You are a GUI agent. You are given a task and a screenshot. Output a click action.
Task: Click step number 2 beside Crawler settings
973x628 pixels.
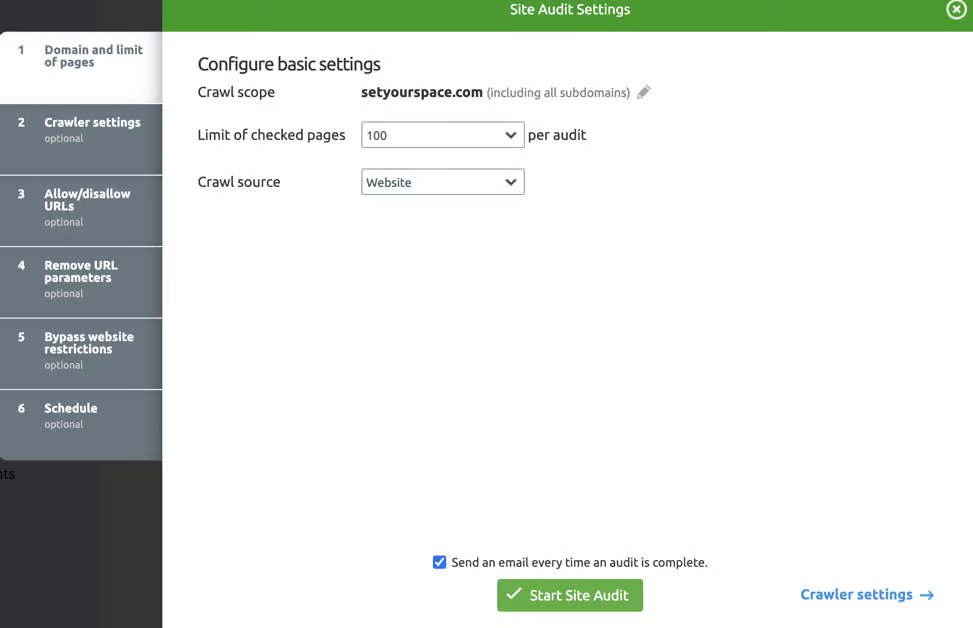coord(21,122)
